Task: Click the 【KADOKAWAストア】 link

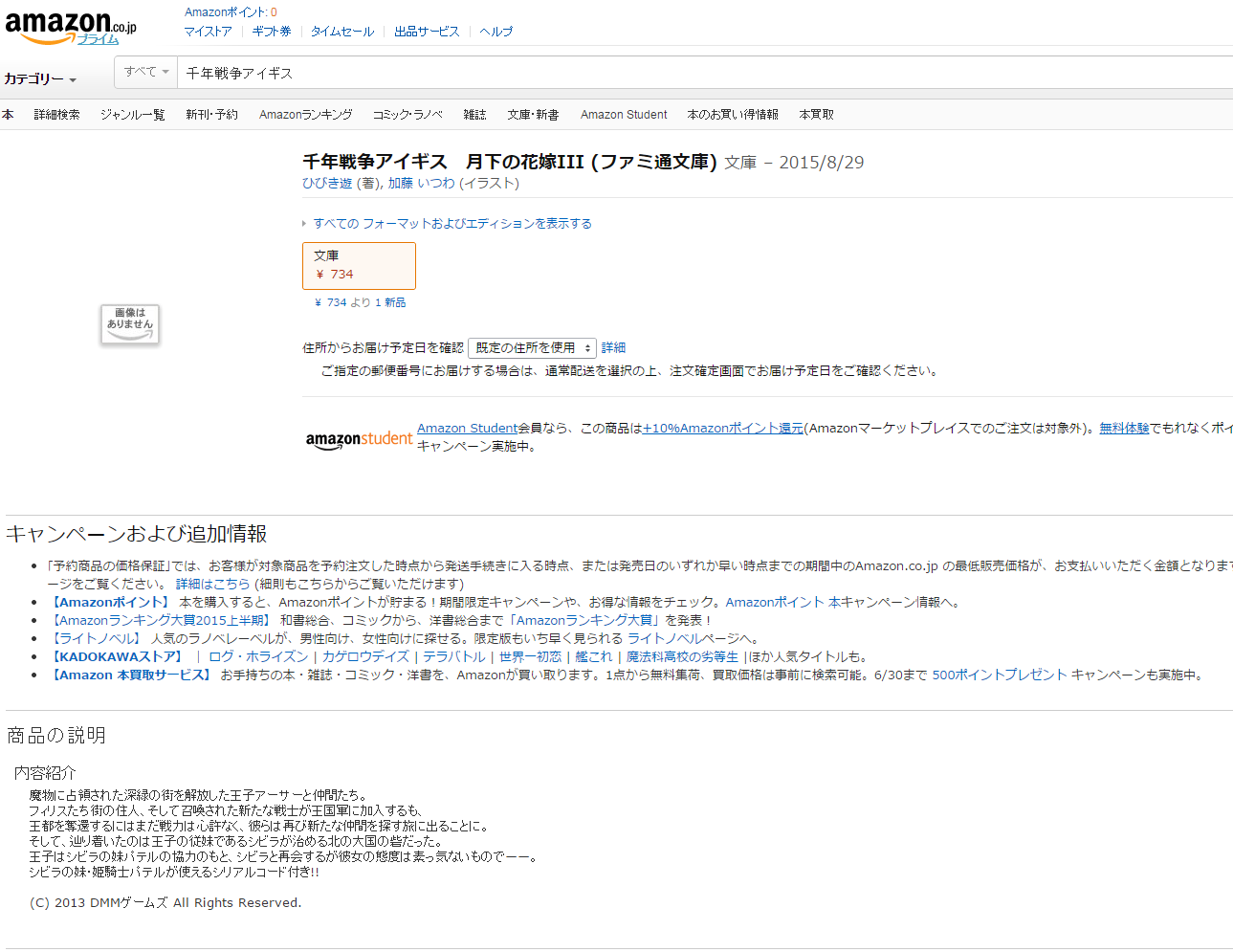Action: point(116,656)
